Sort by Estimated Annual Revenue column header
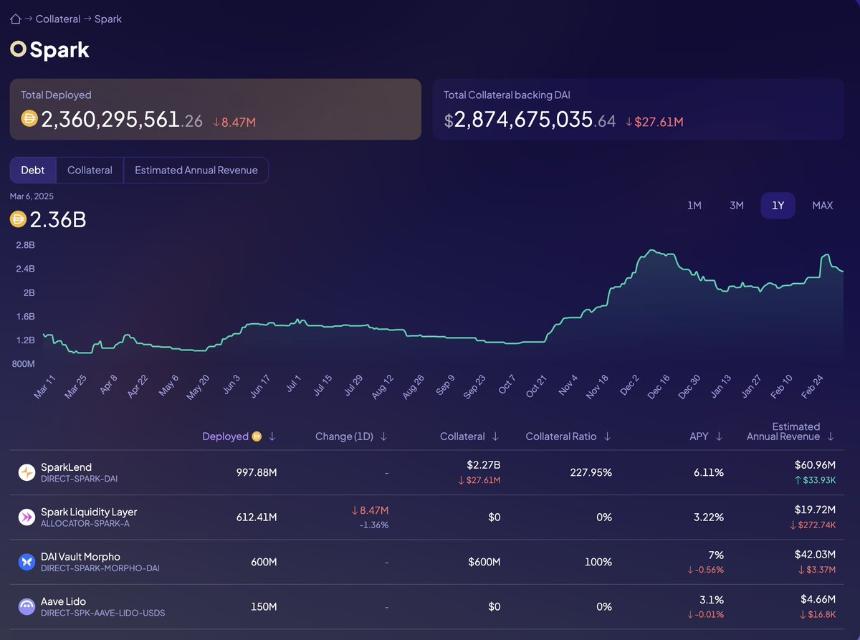Screen dimensions: 860x640 pos(783,431)
